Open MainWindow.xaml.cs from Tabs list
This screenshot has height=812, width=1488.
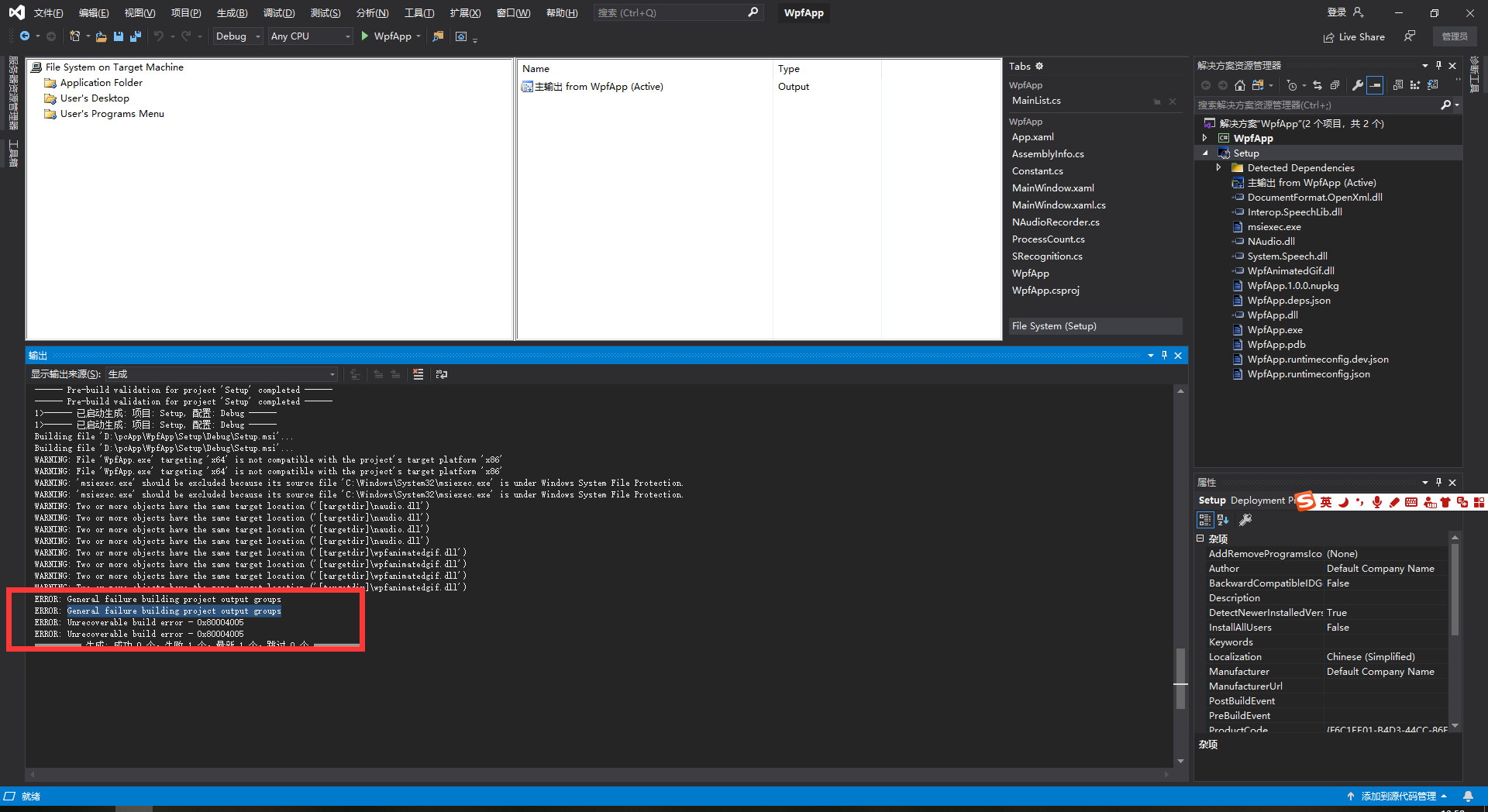pos(1059,205)
